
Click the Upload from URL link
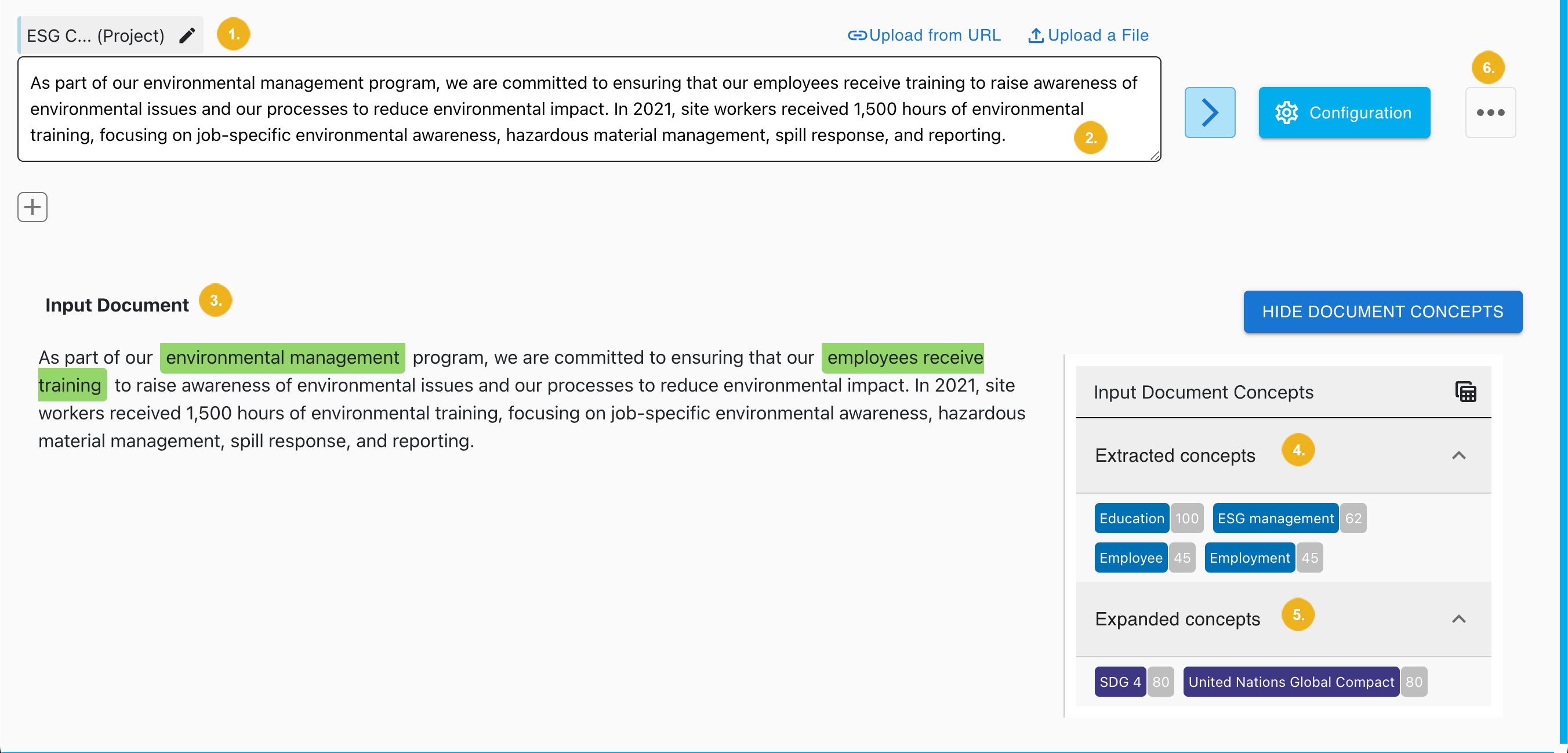click(x=934, y=35)
